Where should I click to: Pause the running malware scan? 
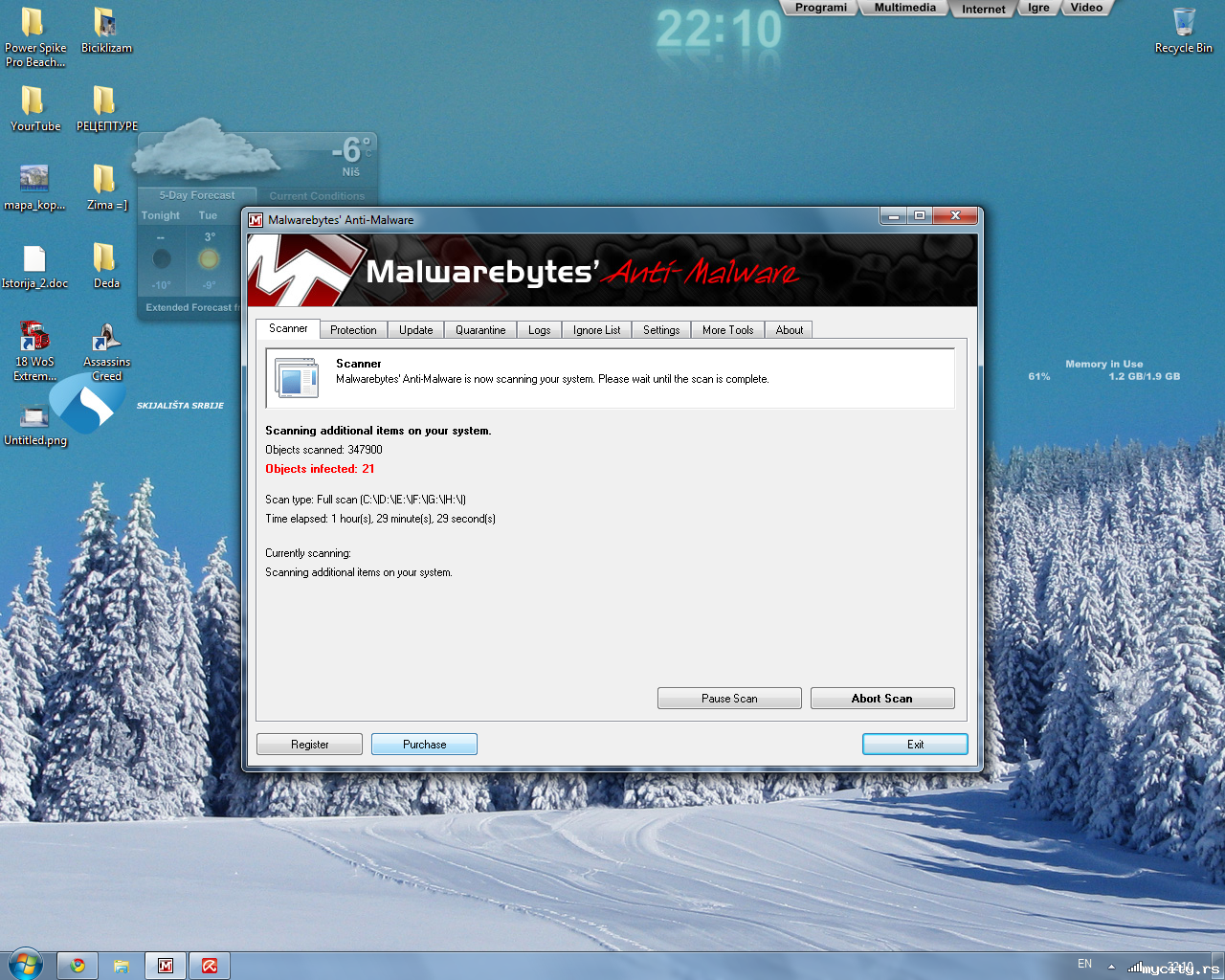tap(729, 699)
